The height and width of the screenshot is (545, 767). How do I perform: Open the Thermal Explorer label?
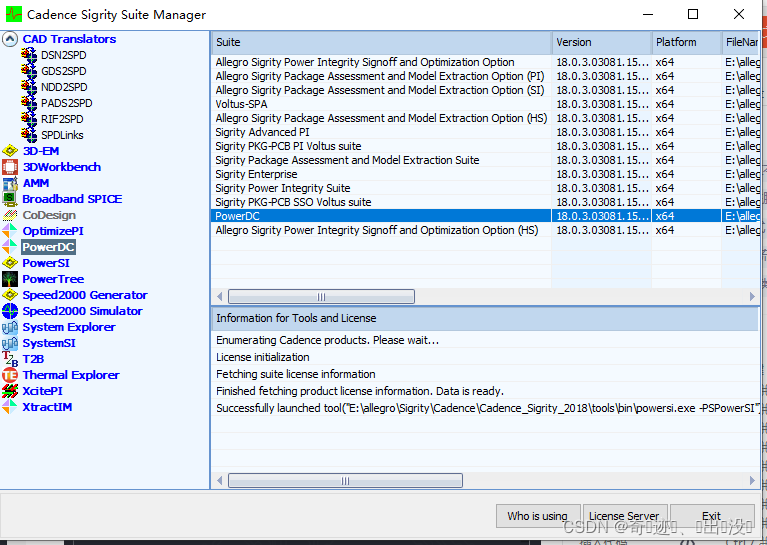71,375
